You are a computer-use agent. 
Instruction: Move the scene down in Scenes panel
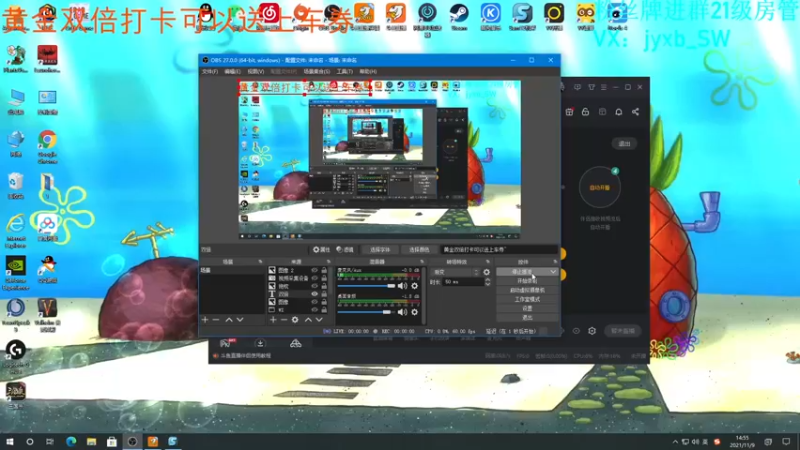pos(240,320)
